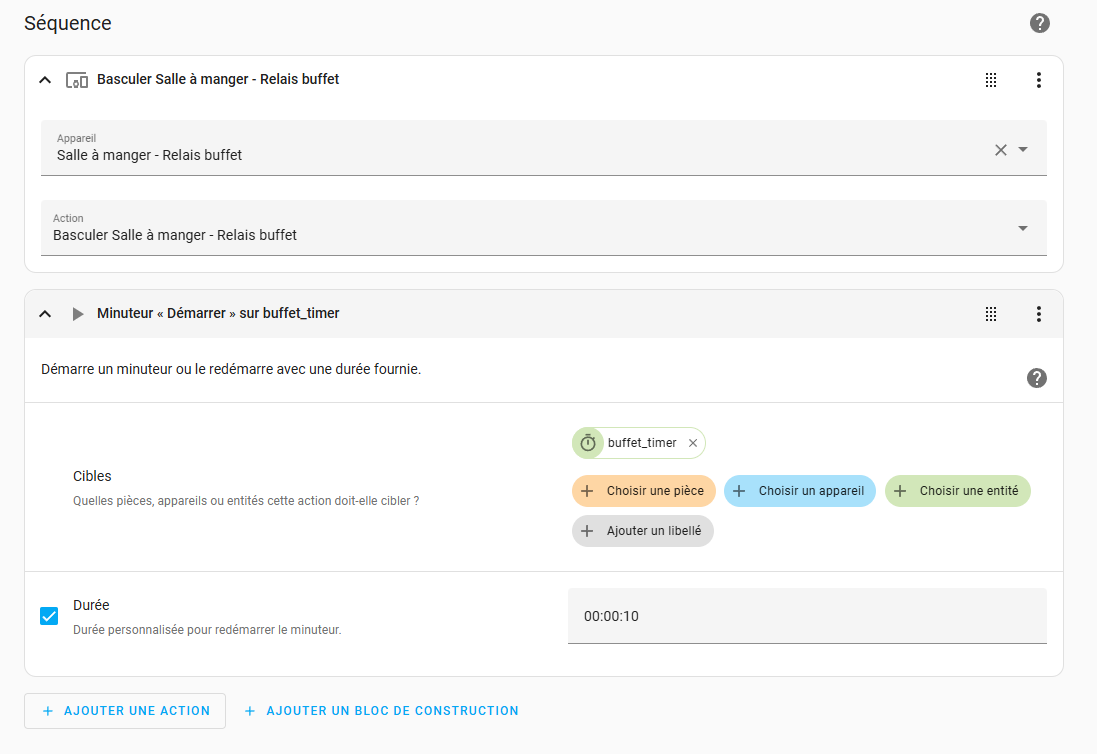This screenshot has width=1097, height=754.
Task: Click Choisir un appareil
Action: (x=800, y=491)
